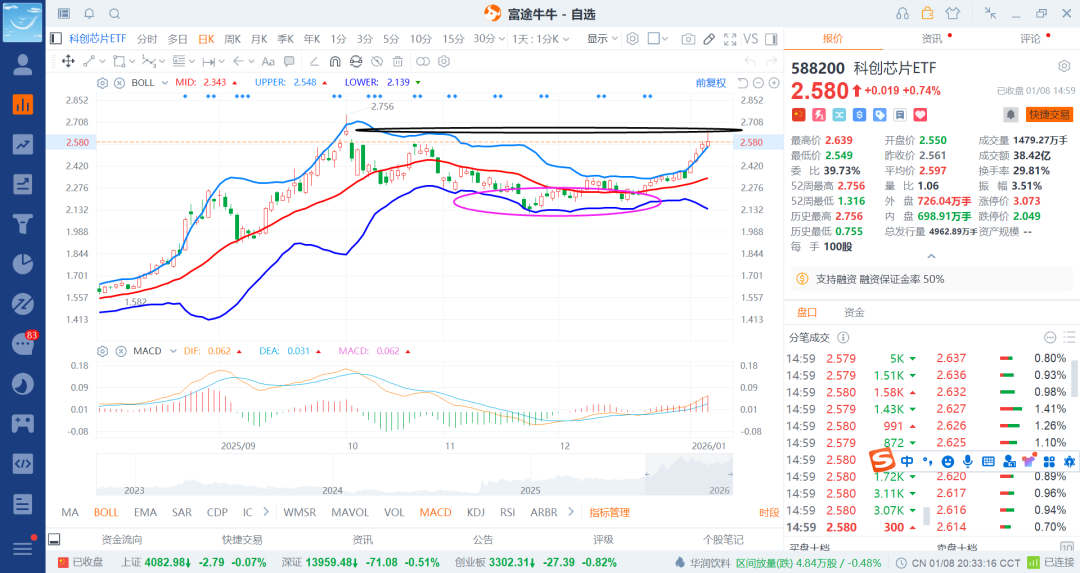Toggle the left sidebar panel icon beside 科创芯片ETF
Screen dimensions: 1080x573
[x=56, y=39]
